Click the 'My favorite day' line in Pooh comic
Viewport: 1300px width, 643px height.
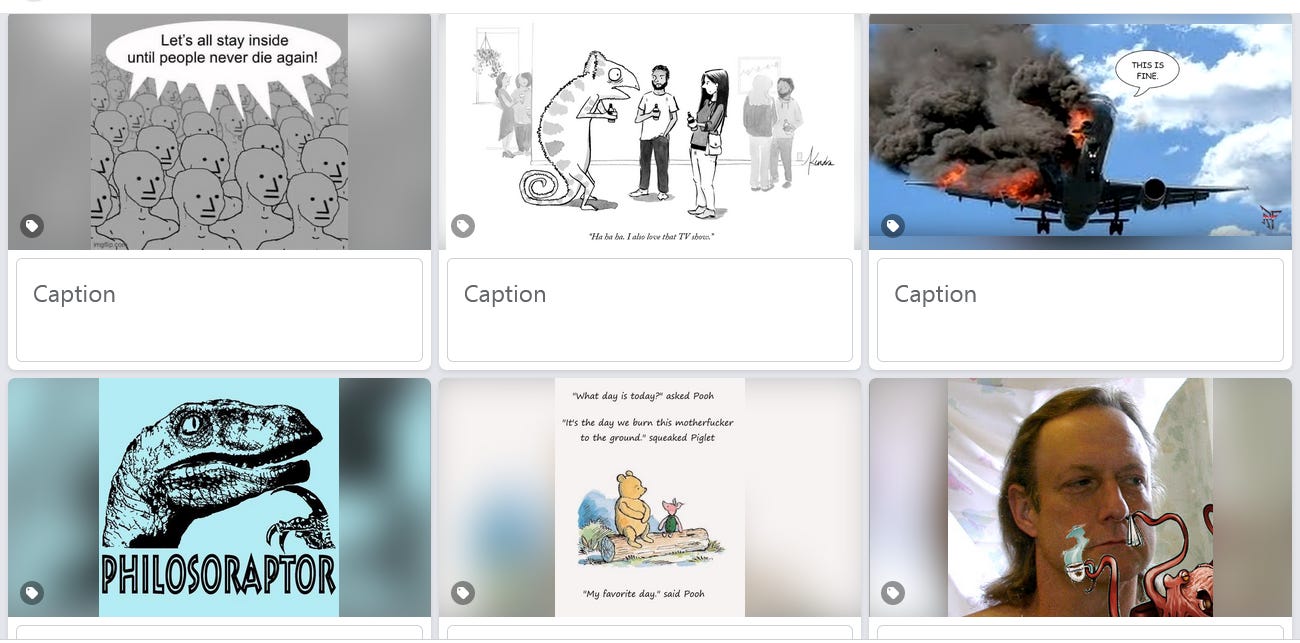point(644,593)
